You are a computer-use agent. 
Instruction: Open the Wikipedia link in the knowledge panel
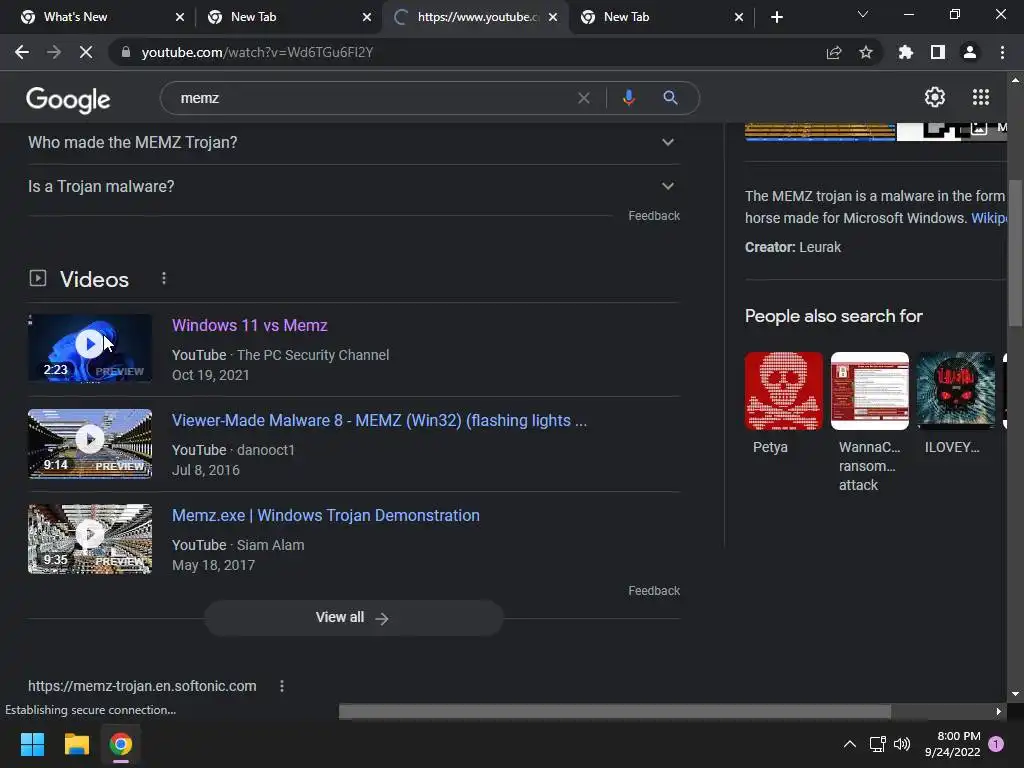(x=989, y=218)
